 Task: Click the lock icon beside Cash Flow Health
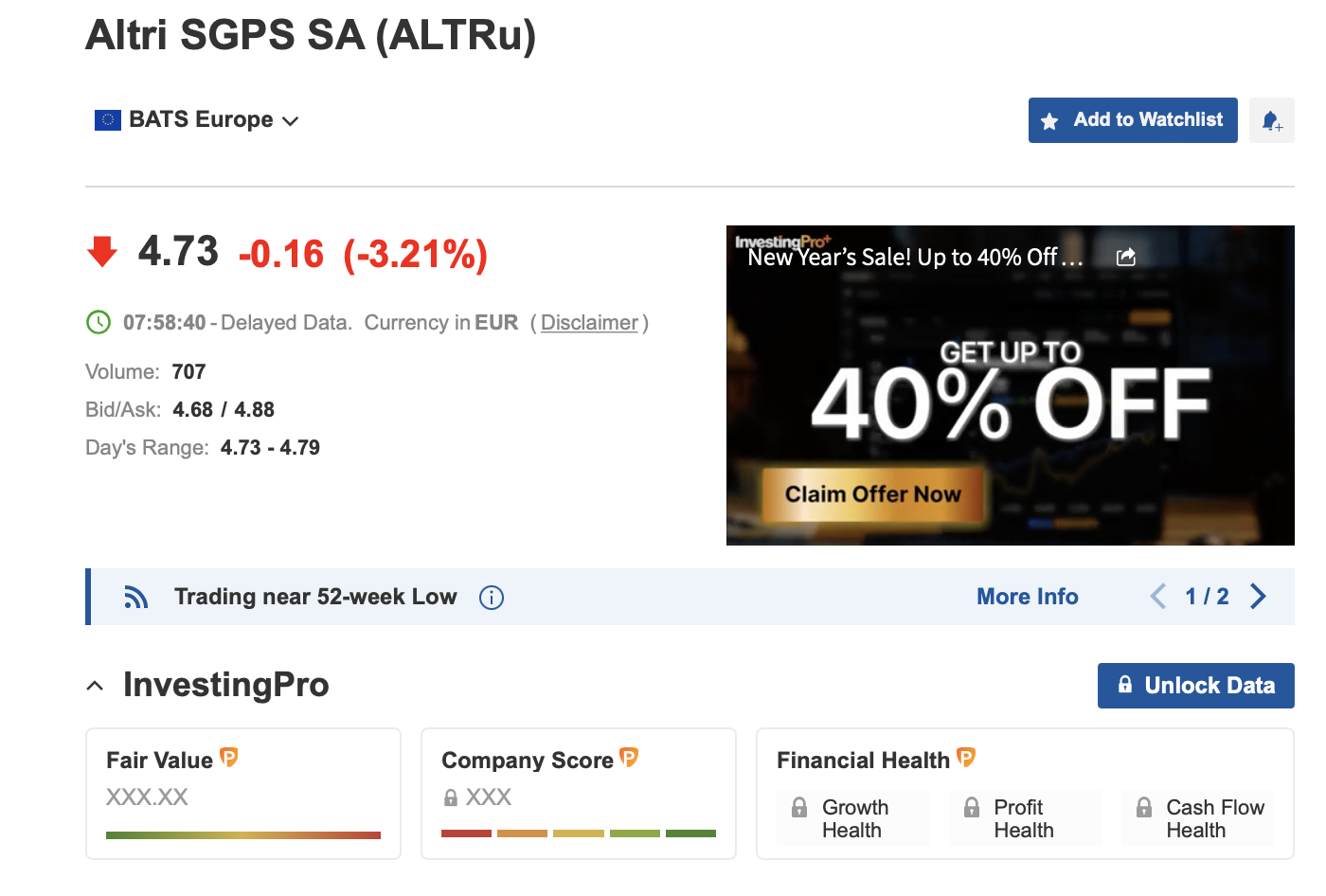(1144, 808)
